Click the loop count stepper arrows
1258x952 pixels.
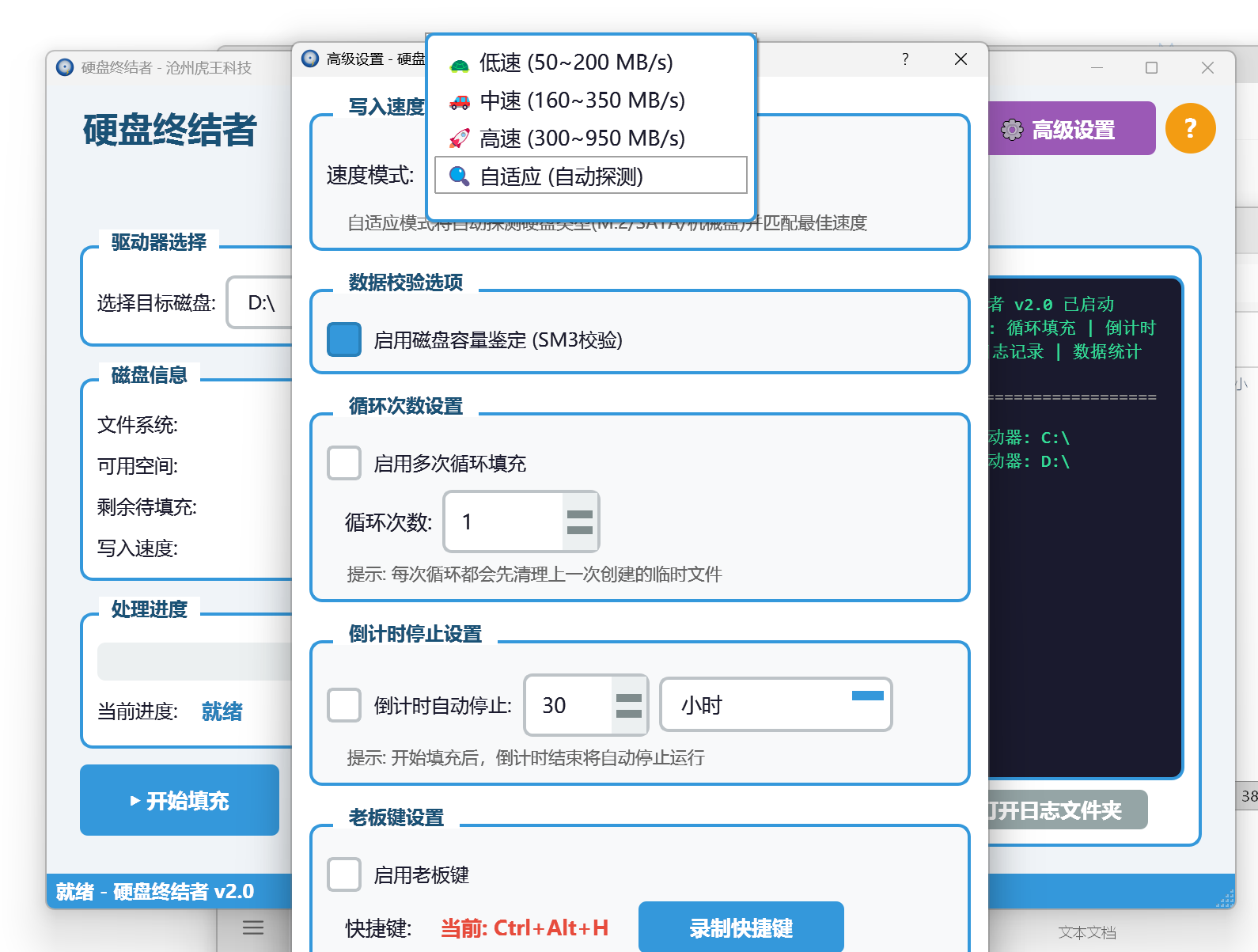coord(580,522)
